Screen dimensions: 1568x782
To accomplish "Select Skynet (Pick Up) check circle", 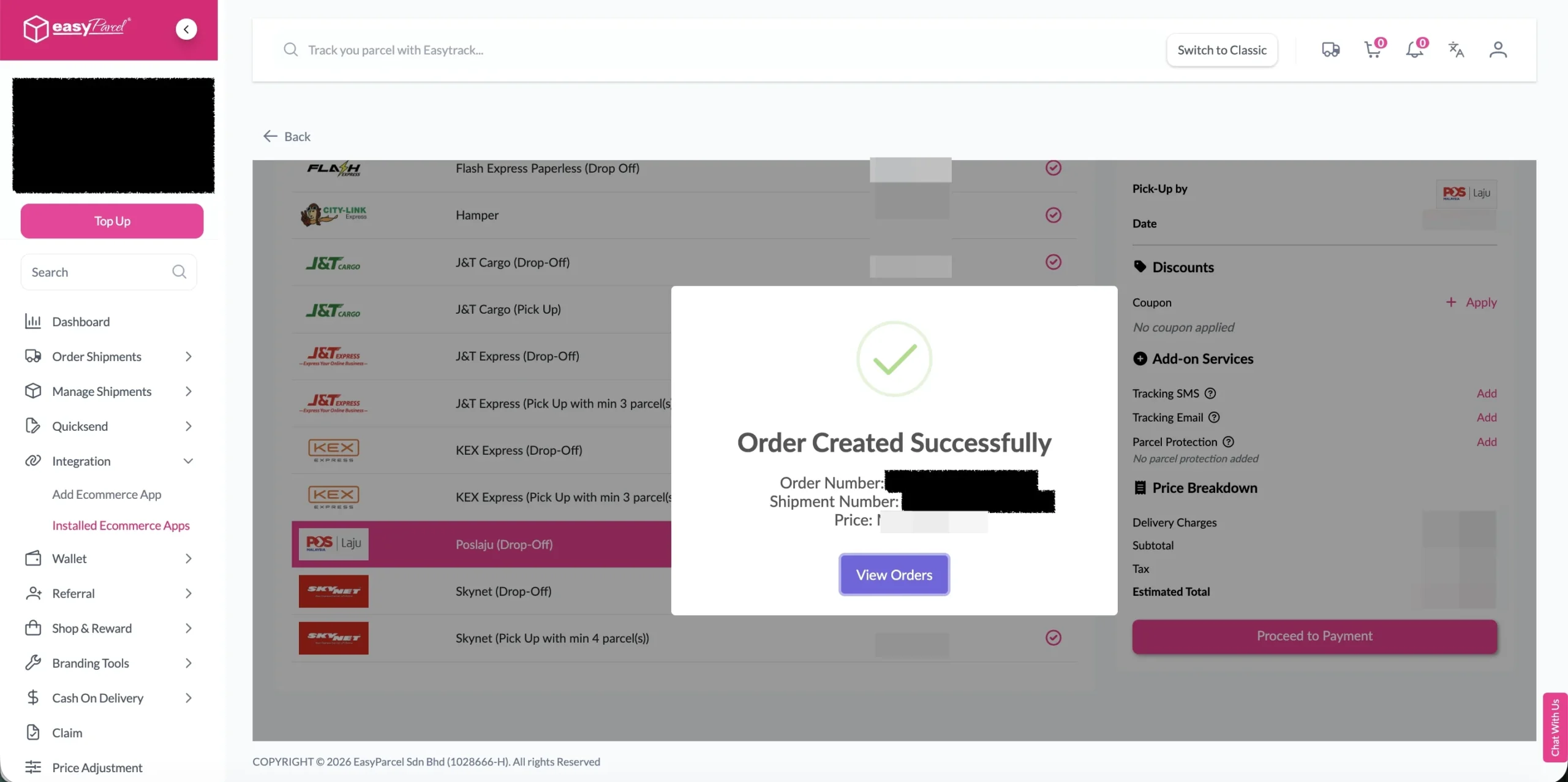I will coord(1053,638).
